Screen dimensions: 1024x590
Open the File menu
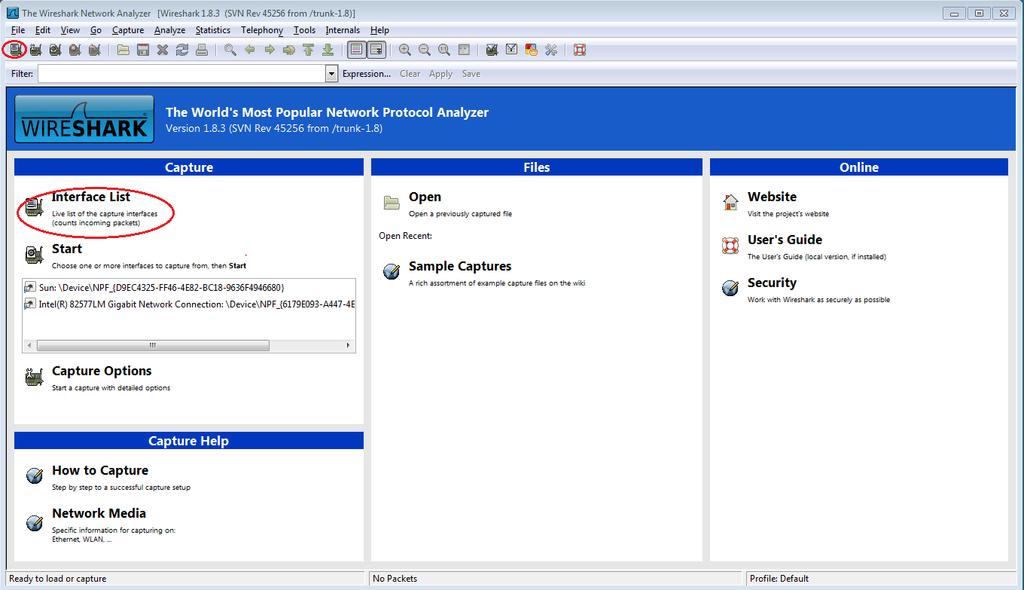pyautogui.click(x=18, y=30)
